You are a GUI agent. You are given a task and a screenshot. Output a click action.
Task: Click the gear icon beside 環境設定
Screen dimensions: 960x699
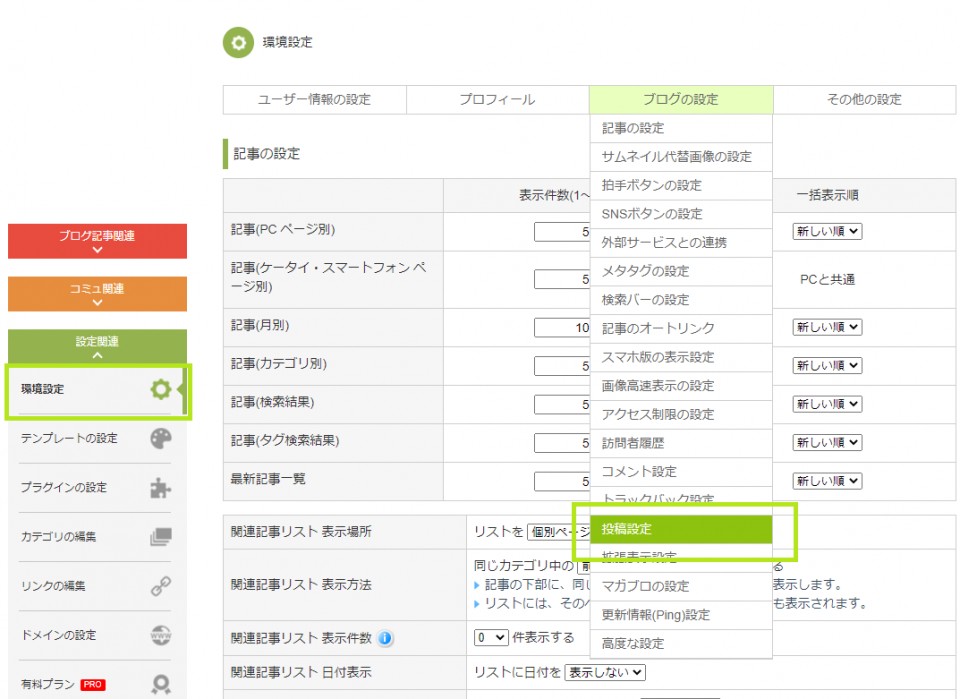point(161,390)
